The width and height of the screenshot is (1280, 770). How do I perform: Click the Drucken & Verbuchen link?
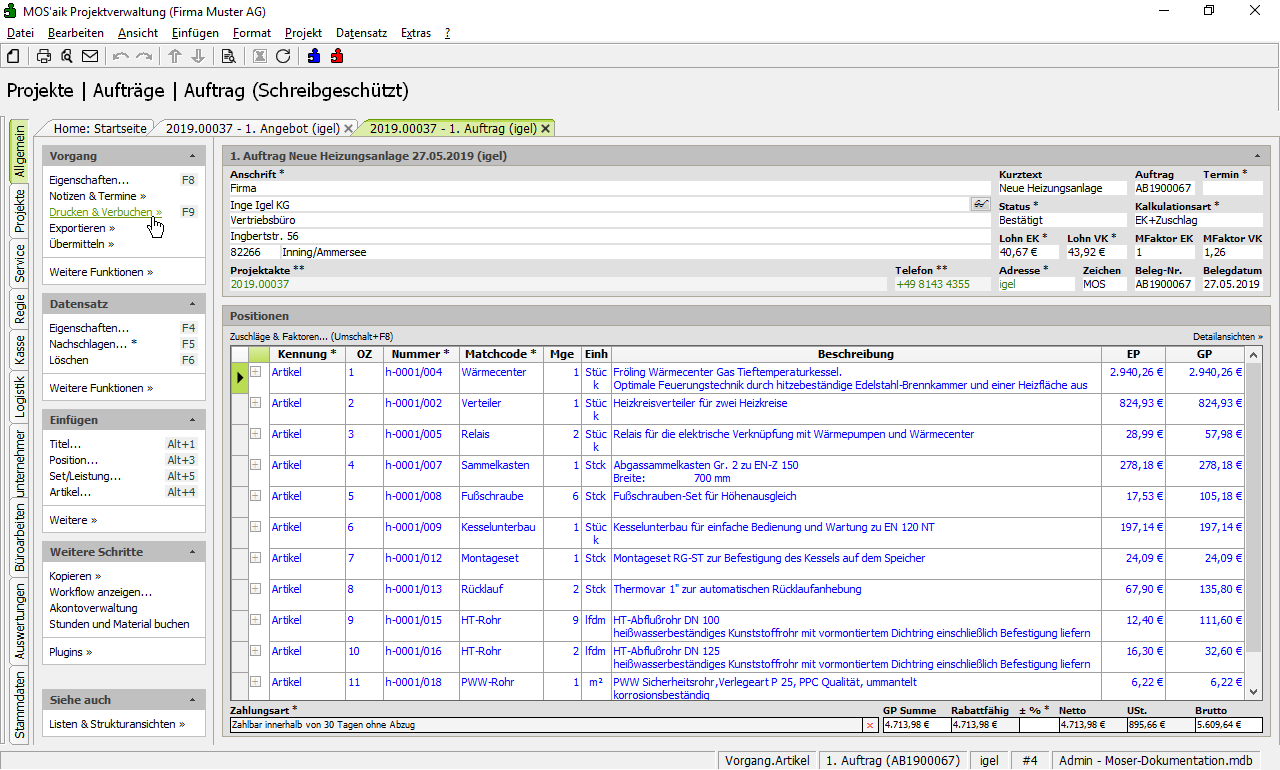pyautogui.click(x=101, y=212)
